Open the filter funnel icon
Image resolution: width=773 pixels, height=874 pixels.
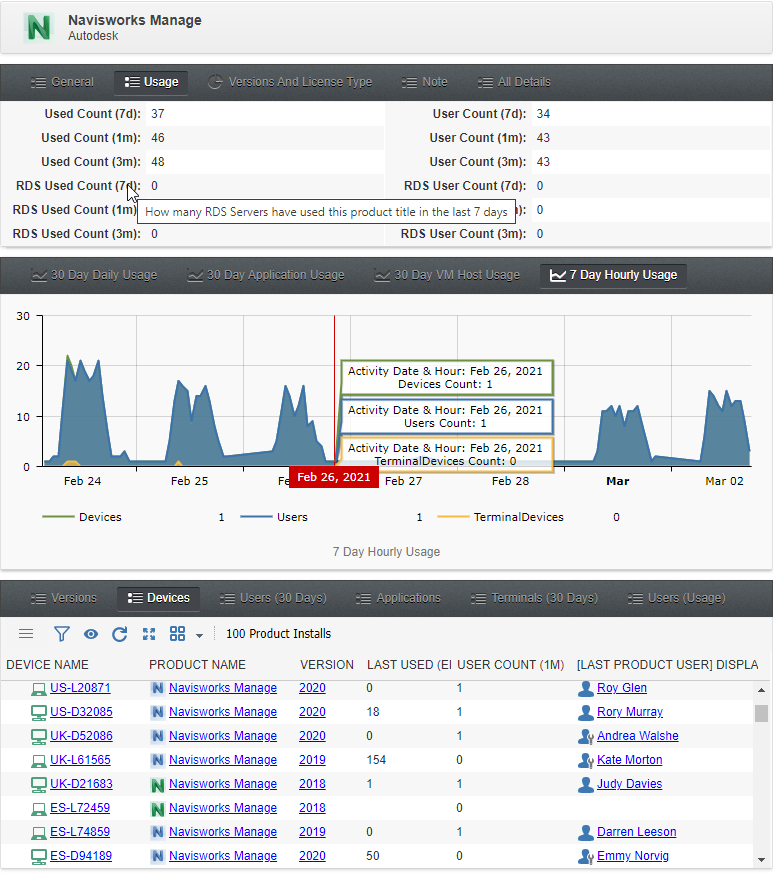[x=62, y=634]
